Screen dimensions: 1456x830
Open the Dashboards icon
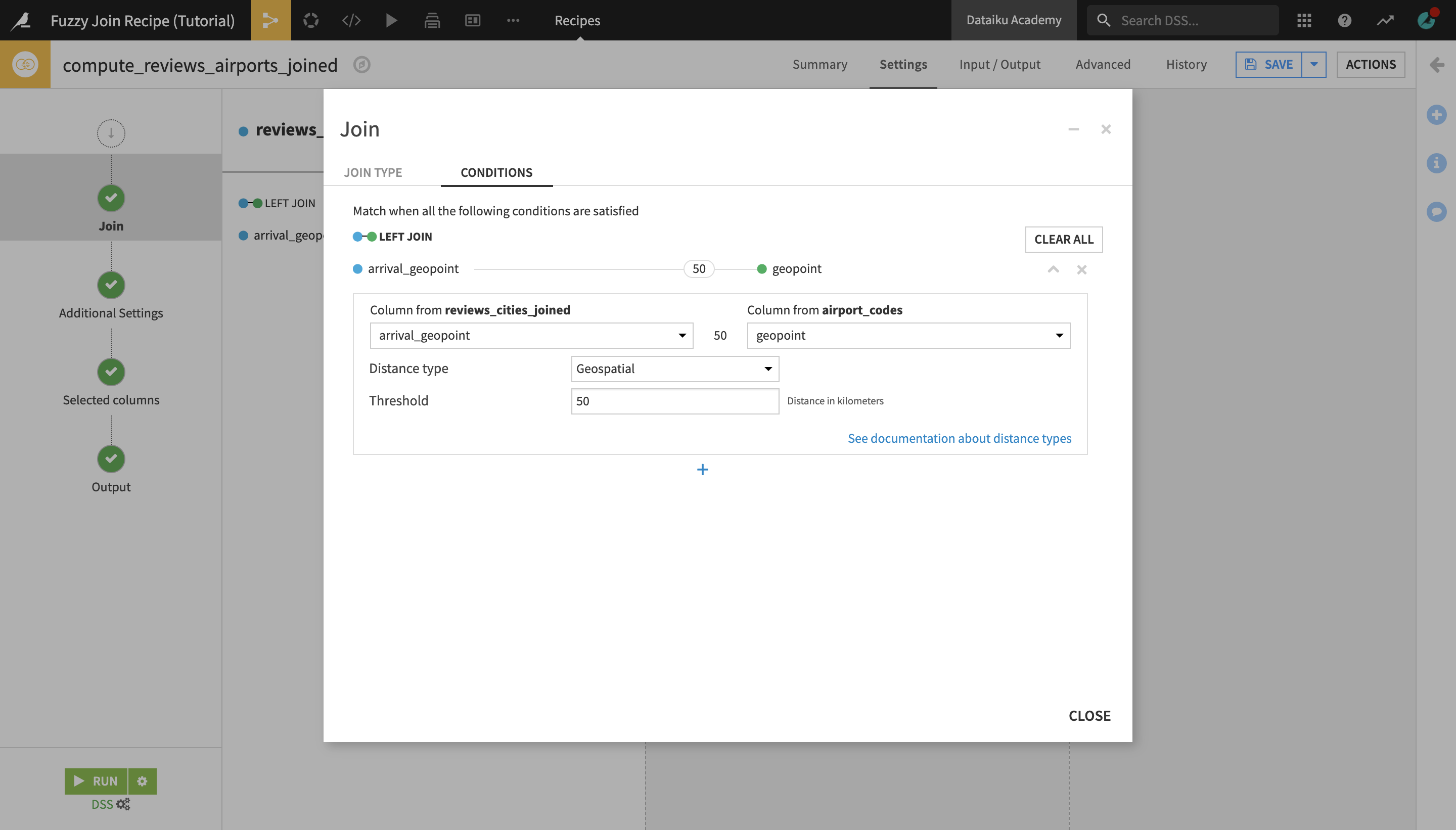coord(473,21)
